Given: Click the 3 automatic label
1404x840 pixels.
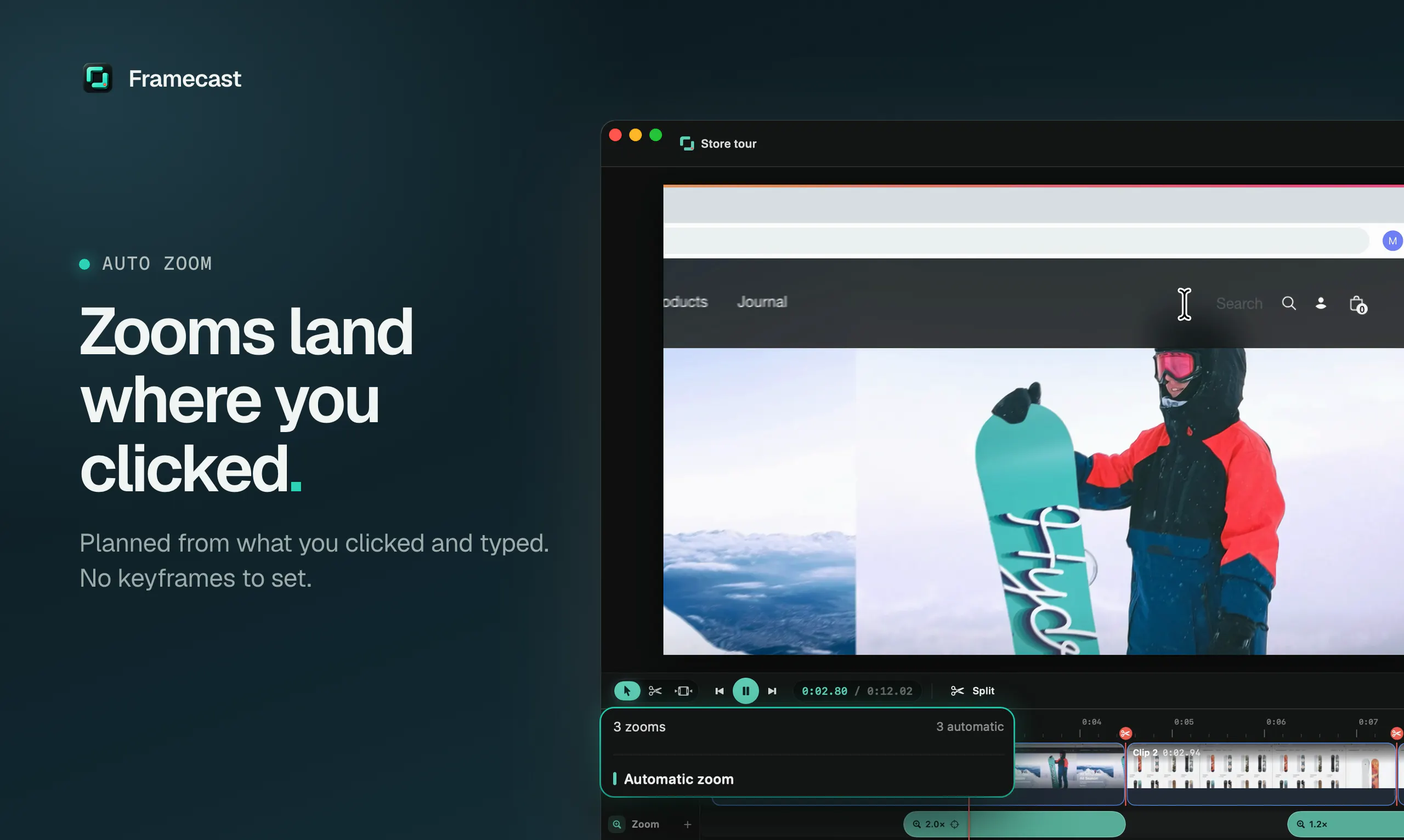Looking at the screenshot, I should 970,726.
